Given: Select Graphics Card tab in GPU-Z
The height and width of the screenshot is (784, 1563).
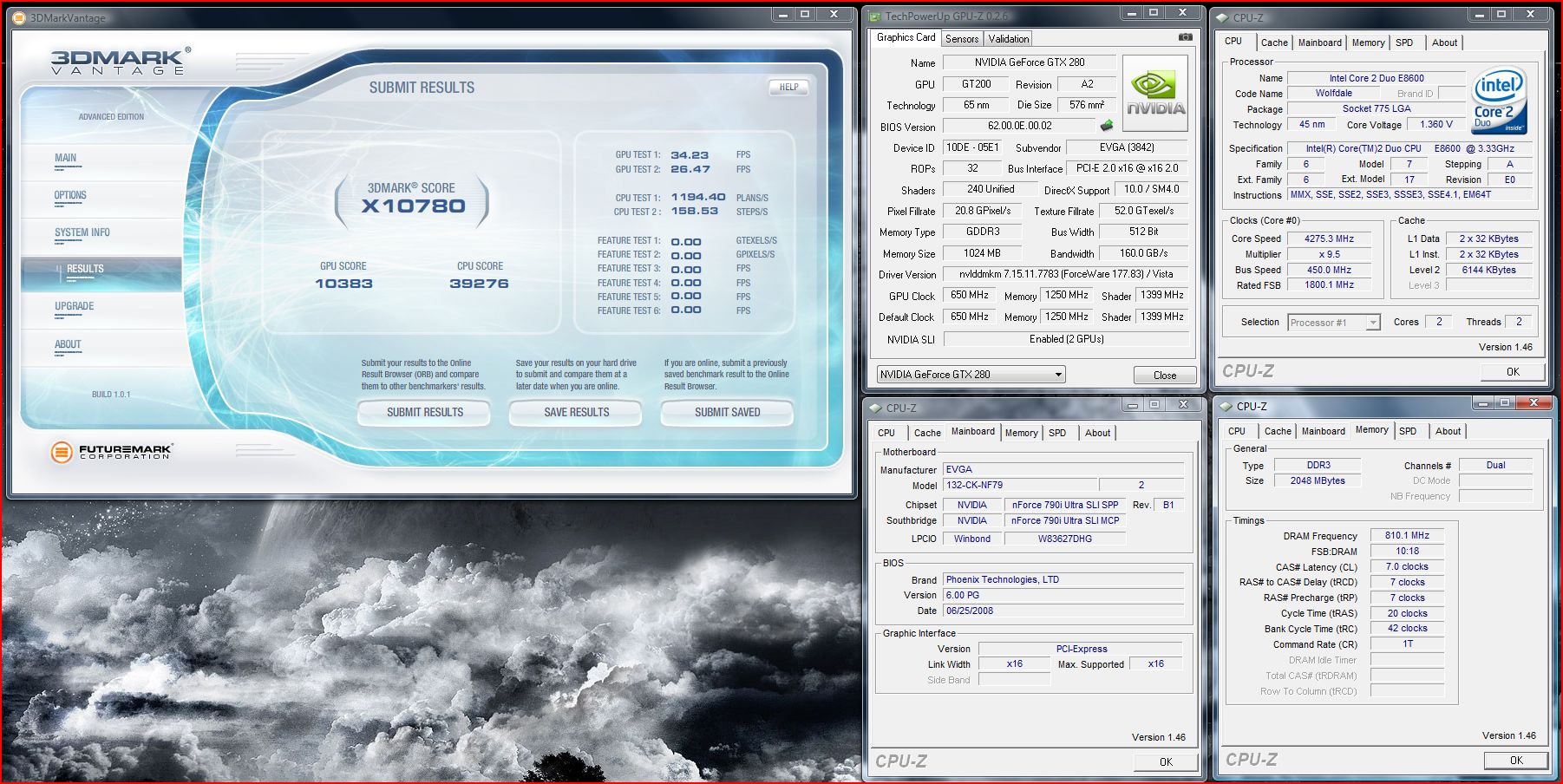Looking at the screenshot, I should point(906,37).
